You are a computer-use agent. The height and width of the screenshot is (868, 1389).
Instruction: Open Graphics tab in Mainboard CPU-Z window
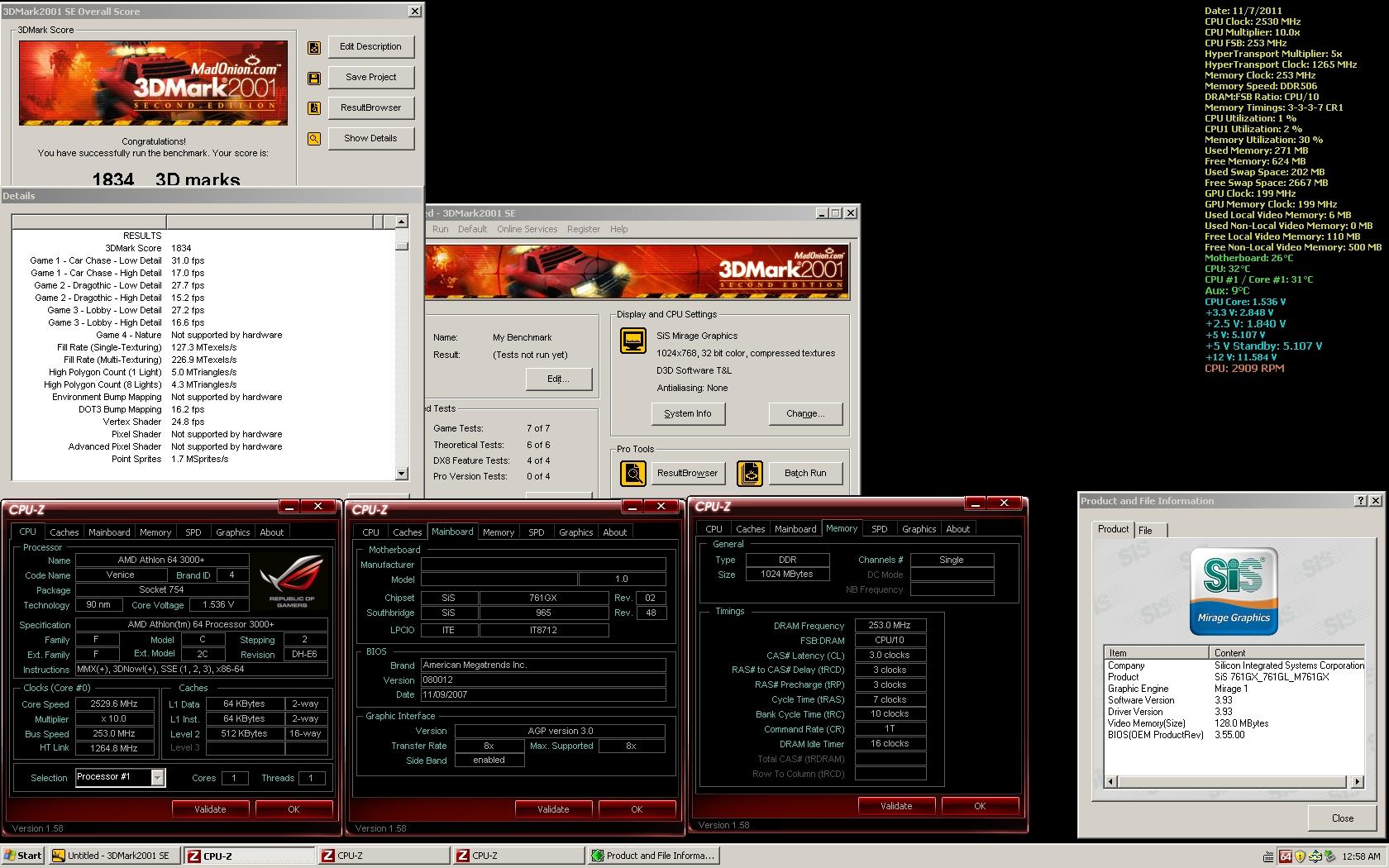click(x=575, y=533)
